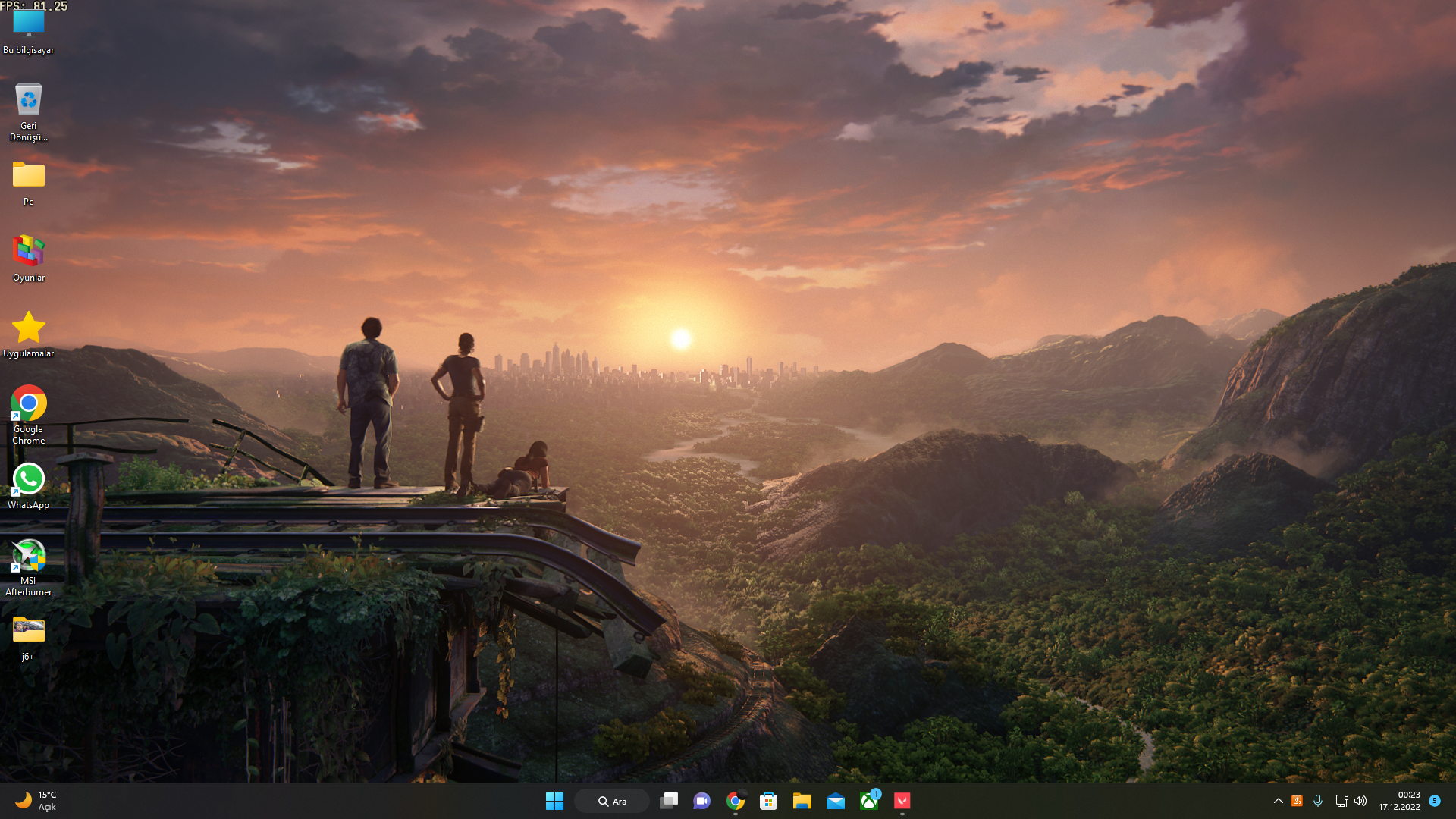Select the WhatsApp desktop shortcut
This screenshot has width=1456, height=819.
click(28, 485)
